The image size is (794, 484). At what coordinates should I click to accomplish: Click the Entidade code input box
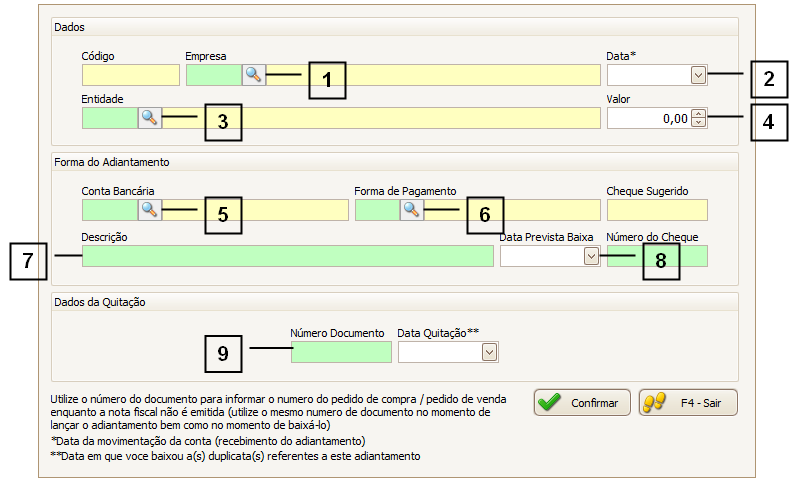109,118
